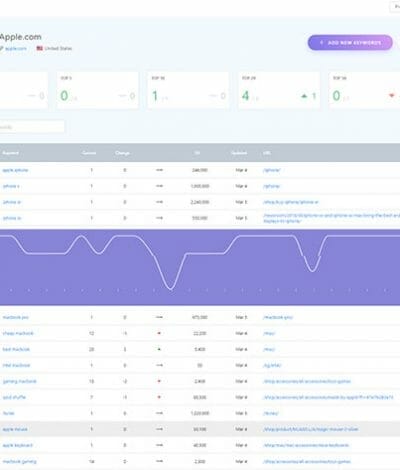This screenshot has height=470, width=400.
Task: Click trend arrow icon in macbook gaming row
Action: pyautogui.click(x=159, y=462)
